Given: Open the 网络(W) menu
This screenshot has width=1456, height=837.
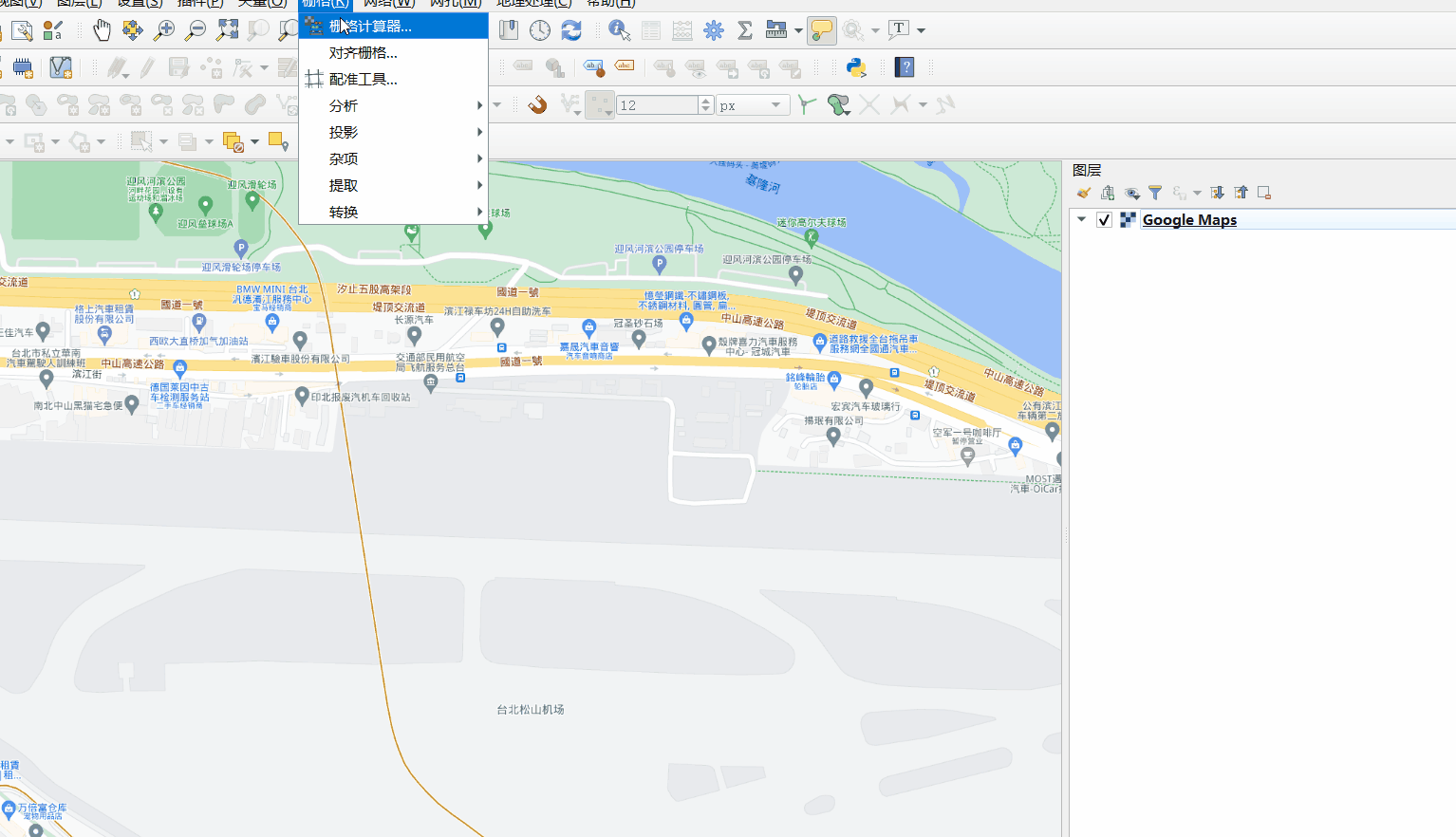Looking at the screenshot, I should pyautogui.click(x=389, y=4).
